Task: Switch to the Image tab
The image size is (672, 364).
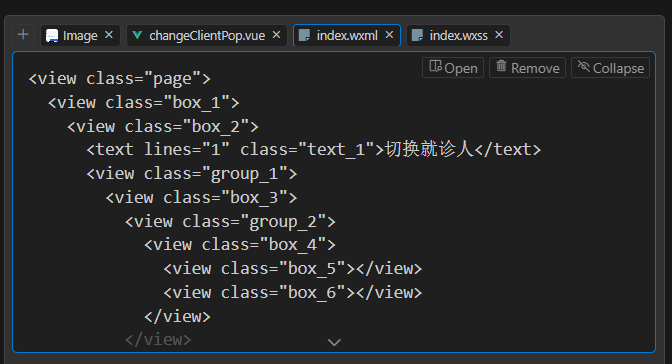Action: pos(81,35)
